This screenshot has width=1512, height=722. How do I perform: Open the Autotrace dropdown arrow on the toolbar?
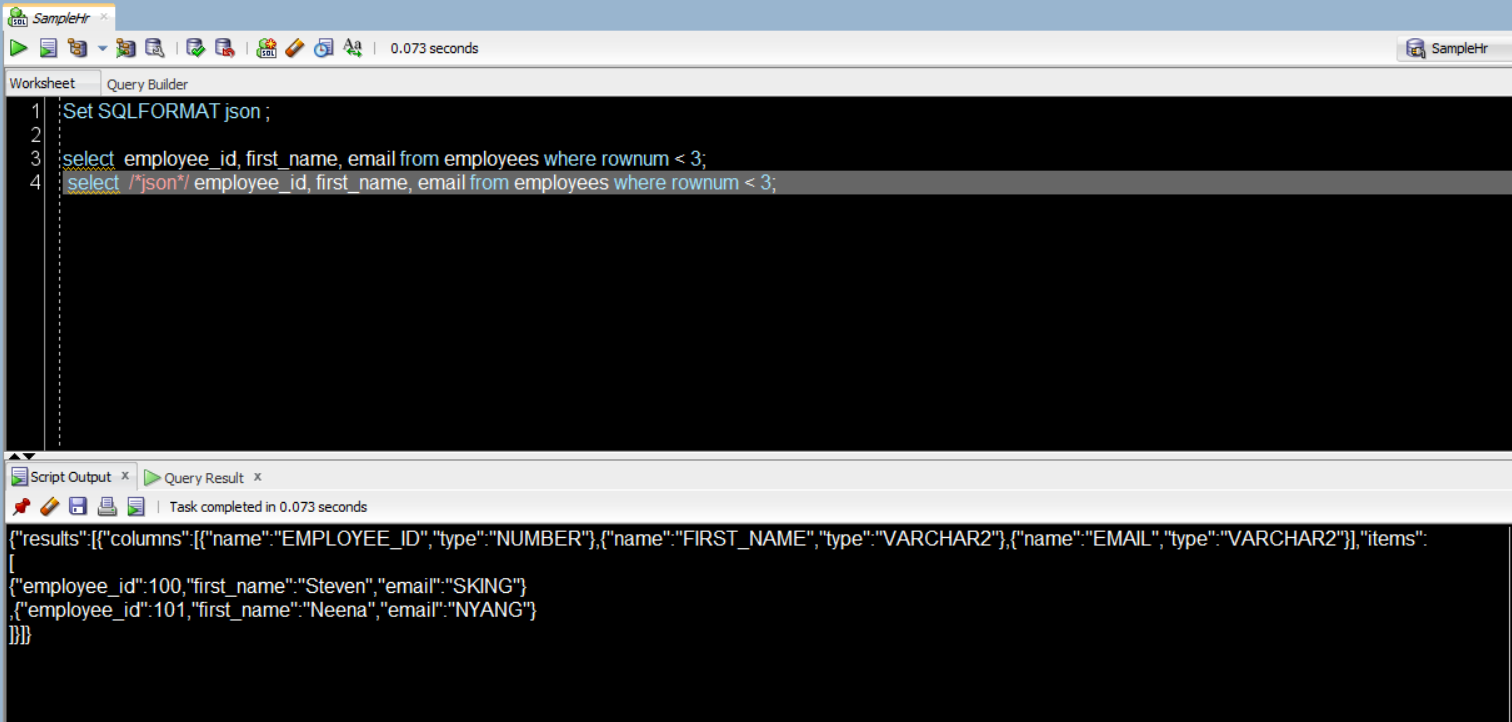point(103,47)
